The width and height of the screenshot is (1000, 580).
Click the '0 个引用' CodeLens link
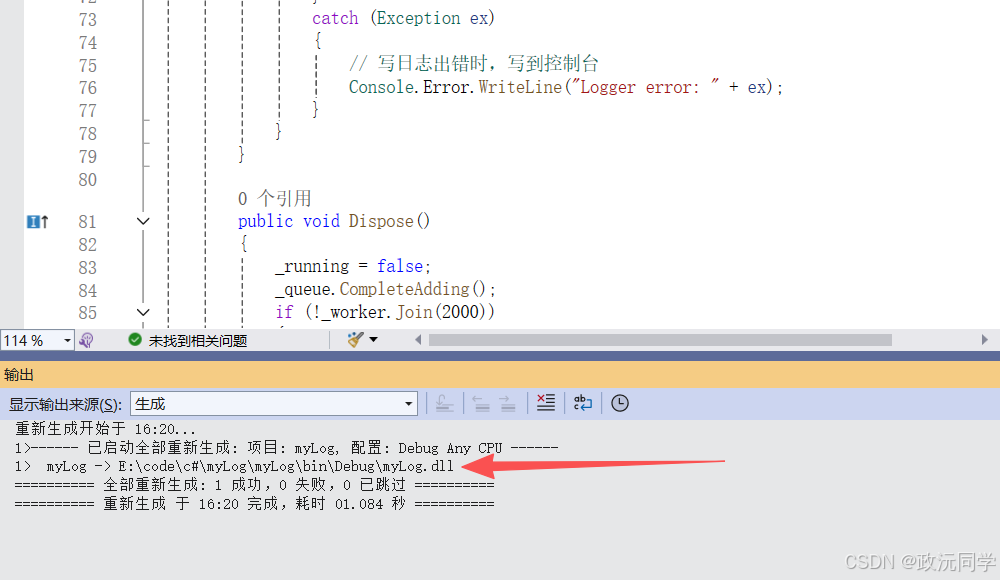coord(274,198)
